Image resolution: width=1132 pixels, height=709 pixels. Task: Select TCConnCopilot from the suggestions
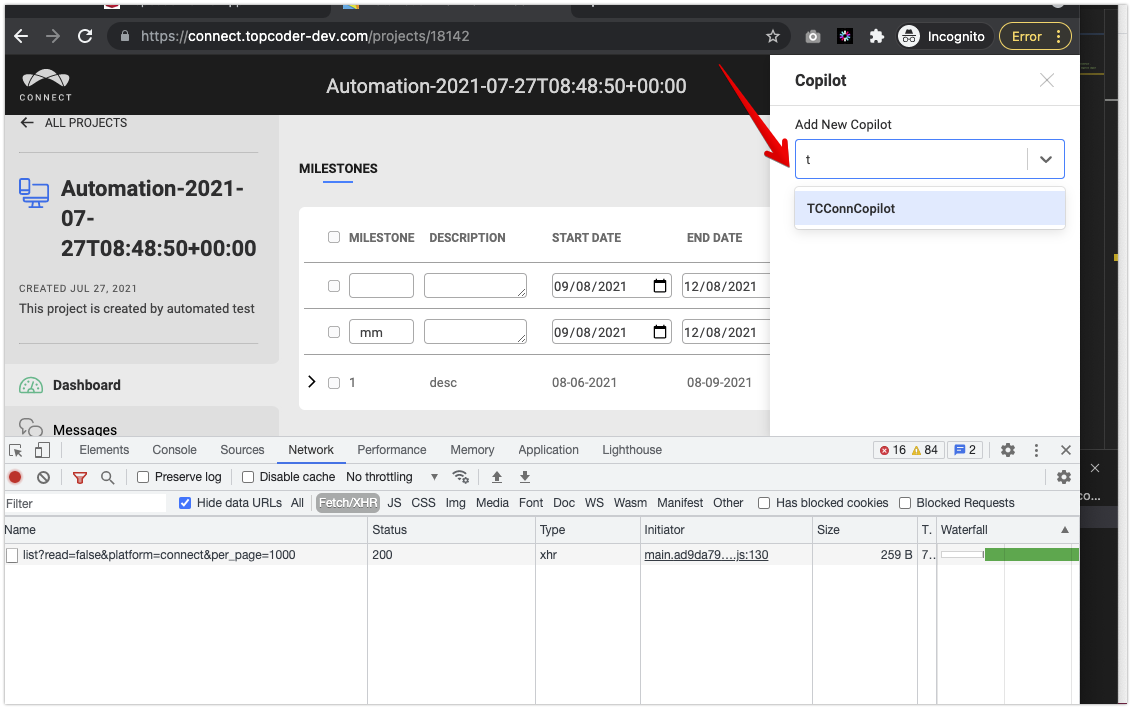[851, 208]
